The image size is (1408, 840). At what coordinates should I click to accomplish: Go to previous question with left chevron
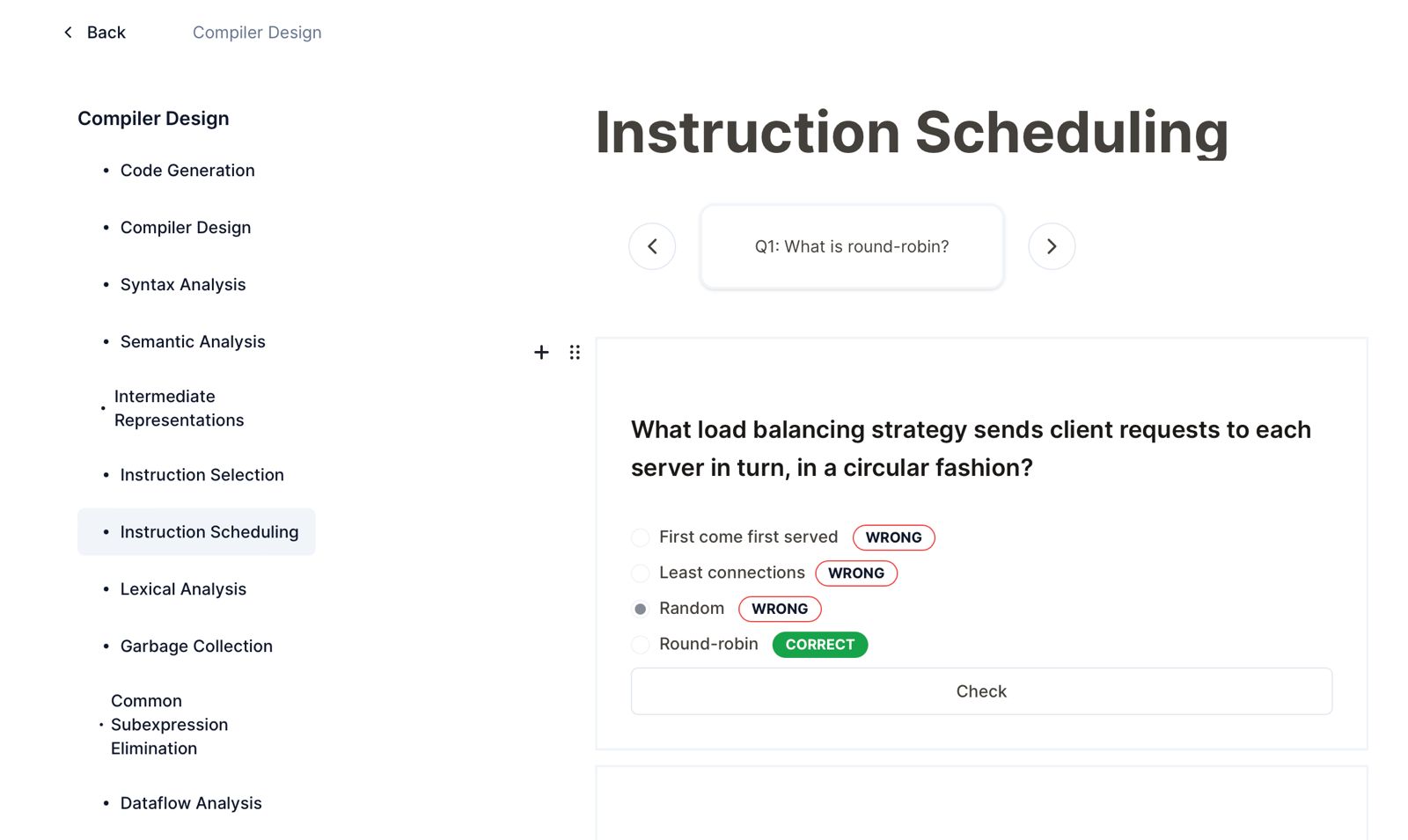[652, 246]
